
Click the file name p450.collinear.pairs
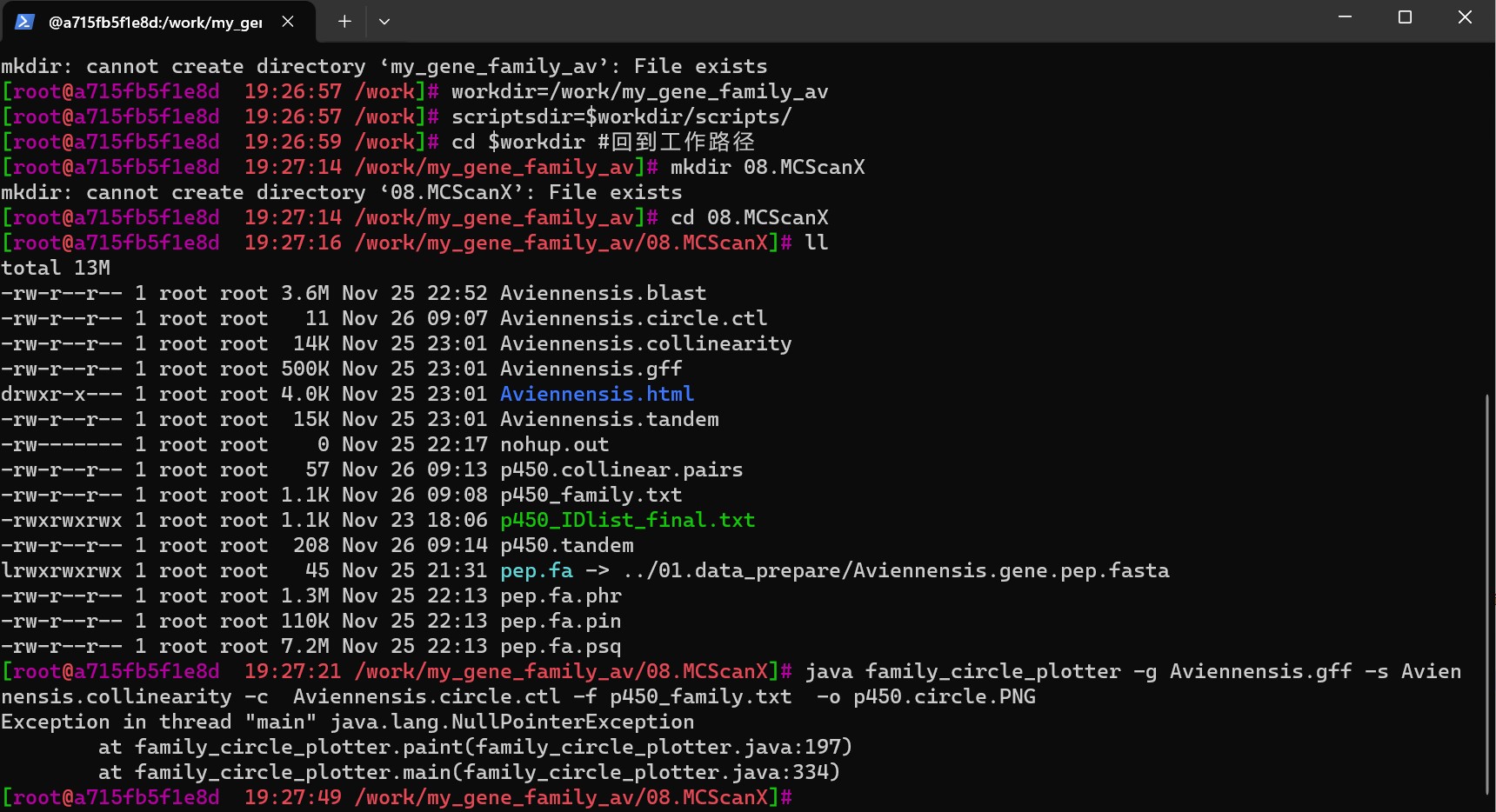pyautogui.click(x=621, y=469)
